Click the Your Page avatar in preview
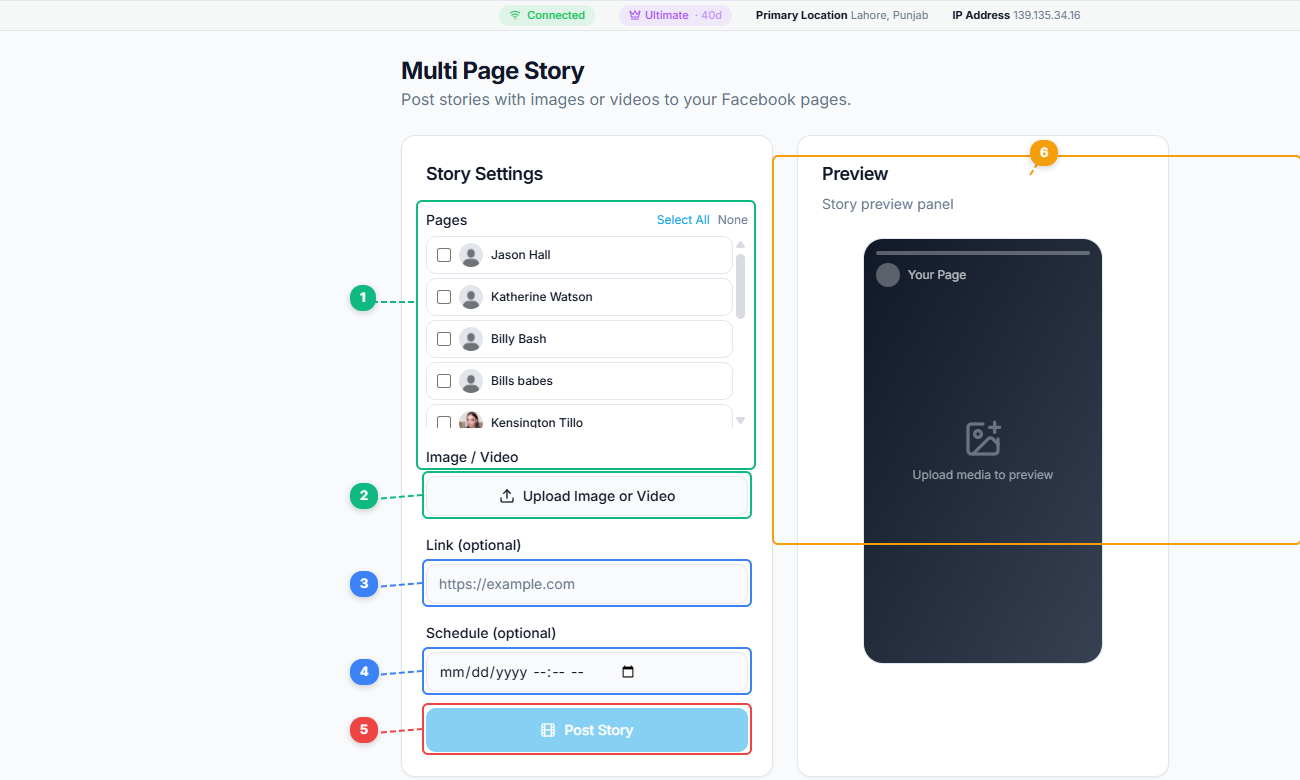 click(x=888, y=275)
